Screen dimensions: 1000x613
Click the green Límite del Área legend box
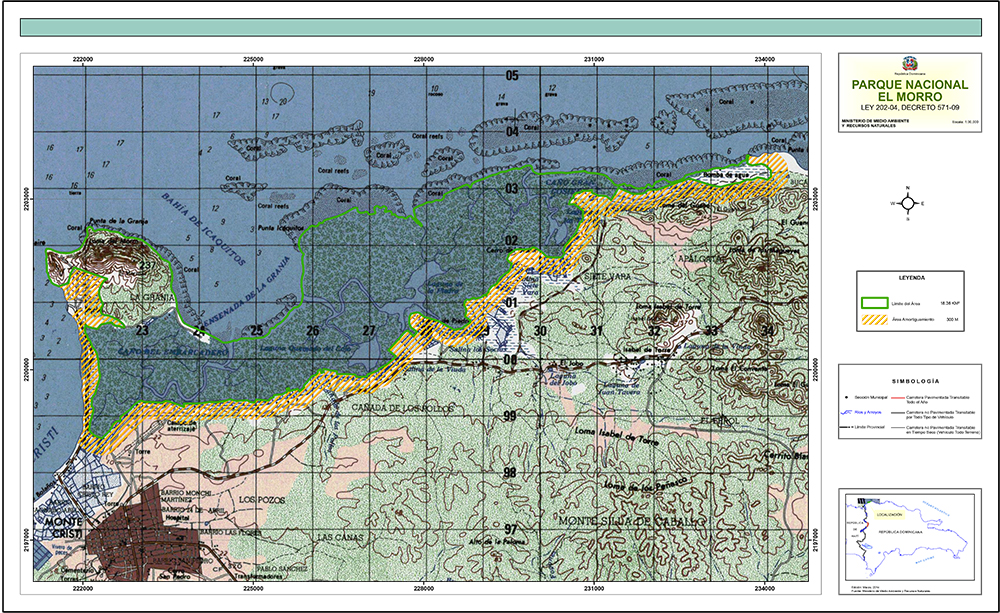pos(875,300)
